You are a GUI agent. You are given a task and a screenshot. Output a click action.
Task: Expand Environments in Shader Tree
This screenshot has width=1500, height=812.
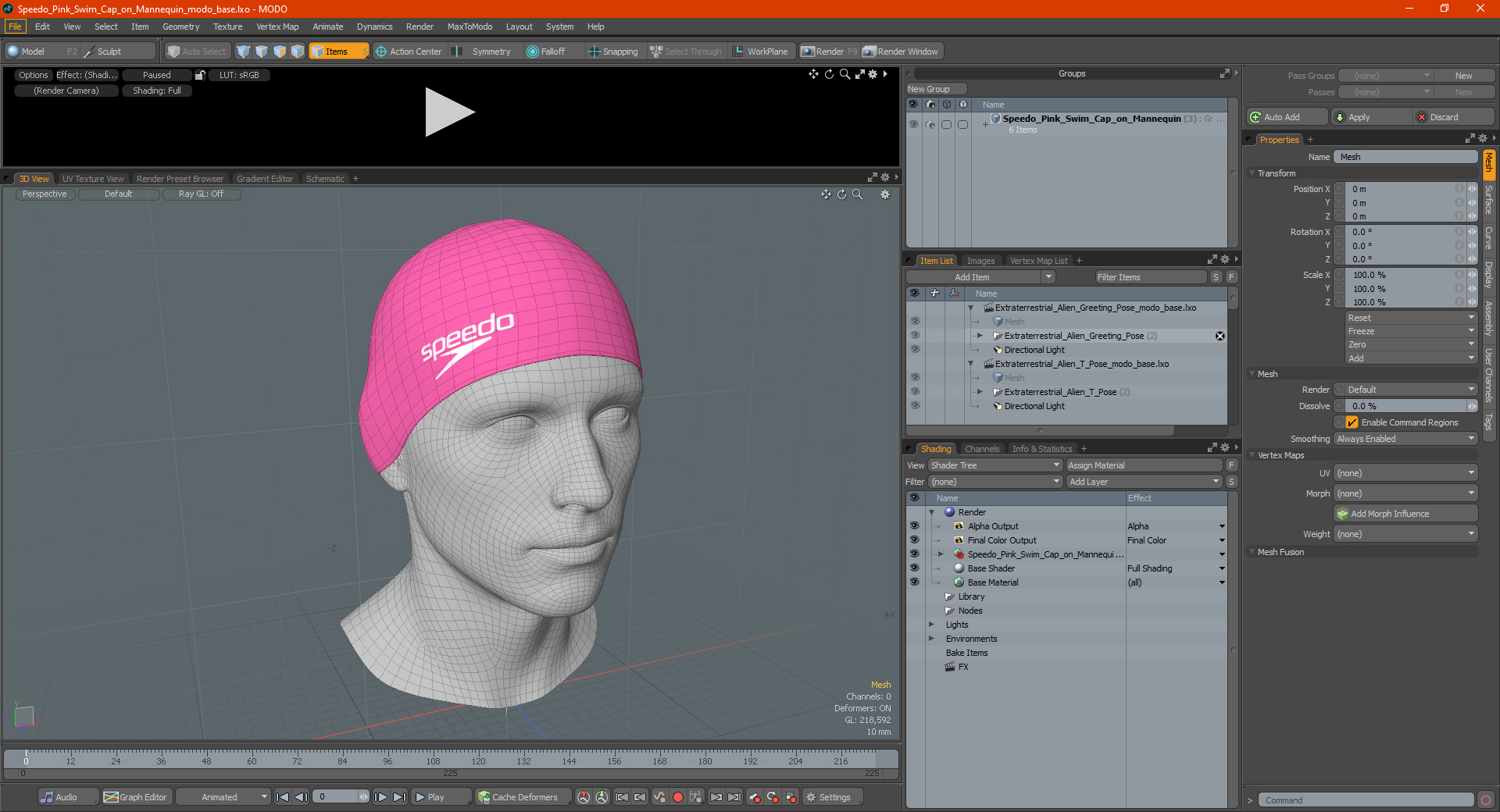point(931,639)
